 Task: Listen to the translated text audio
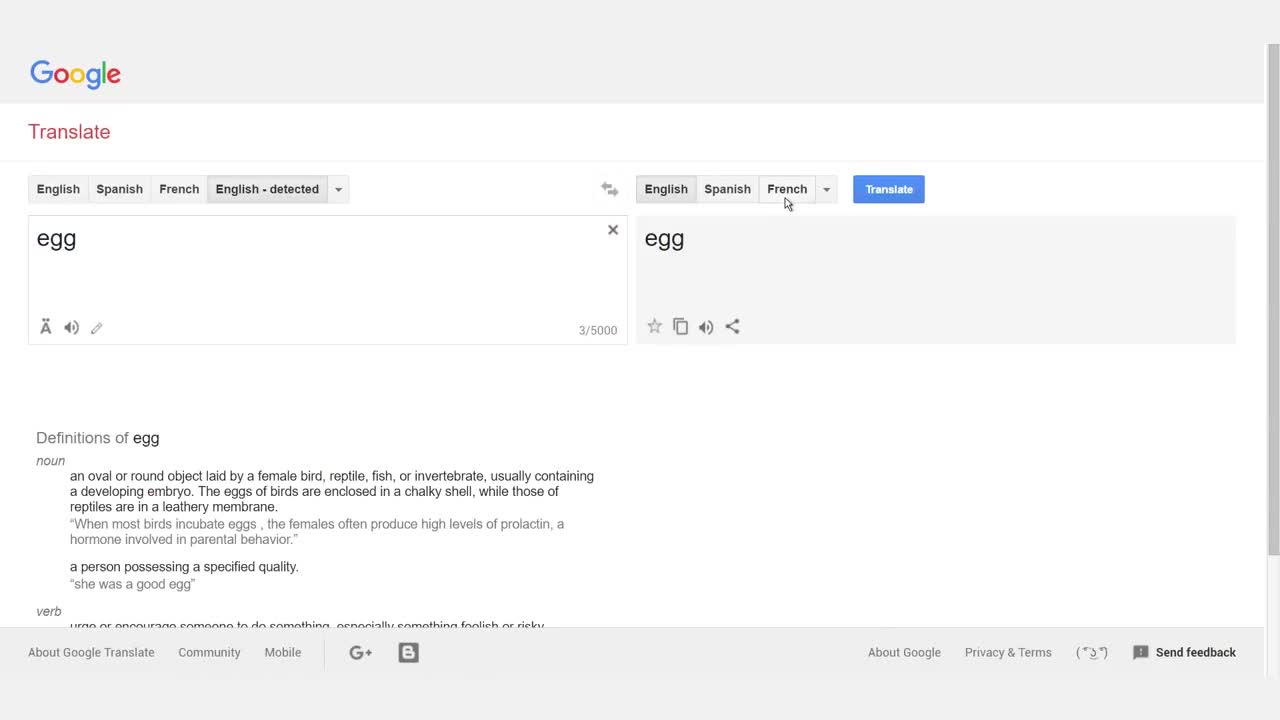tap(706, 327)
